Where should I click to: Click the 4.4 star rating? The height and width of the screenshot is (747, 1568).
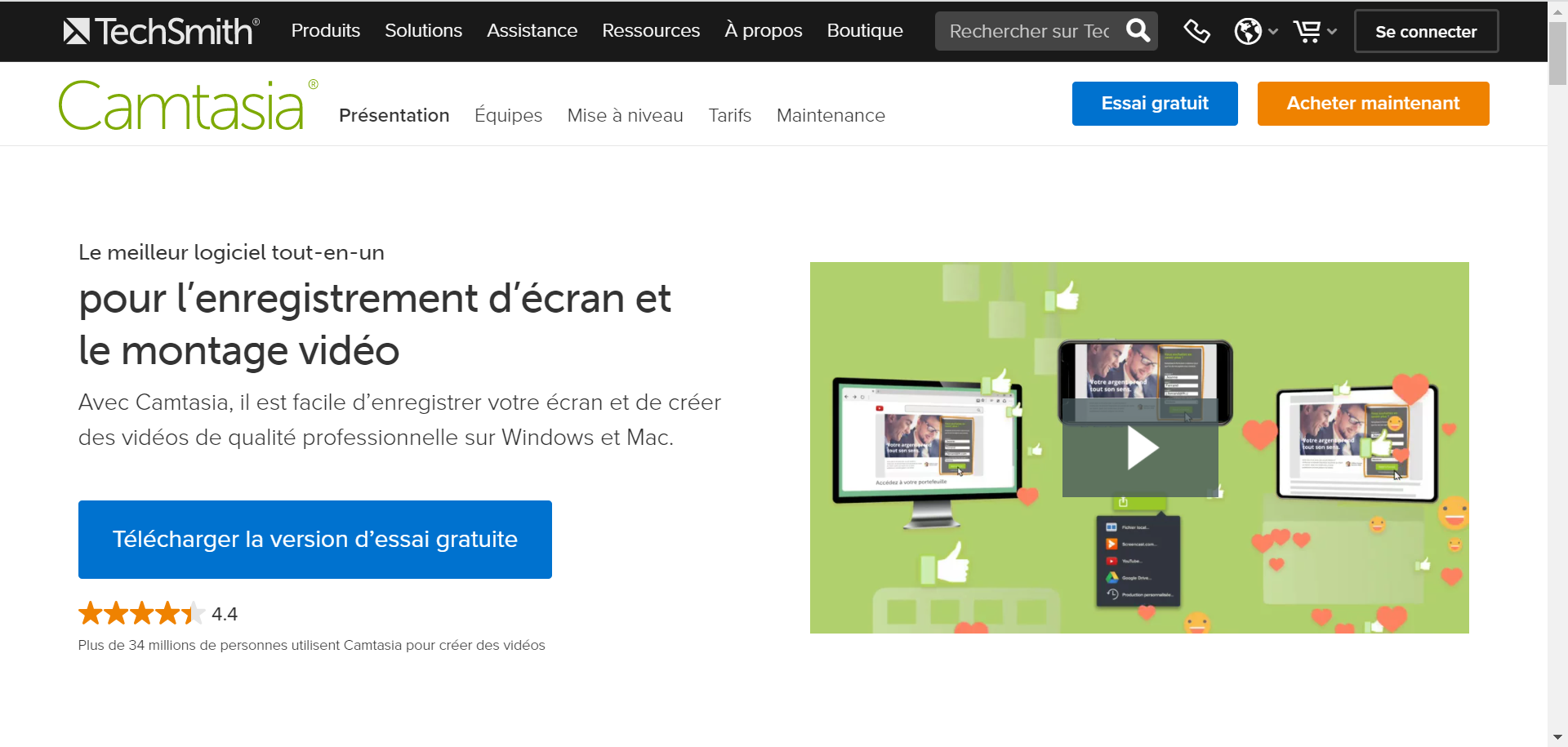[x=158, y=613]
